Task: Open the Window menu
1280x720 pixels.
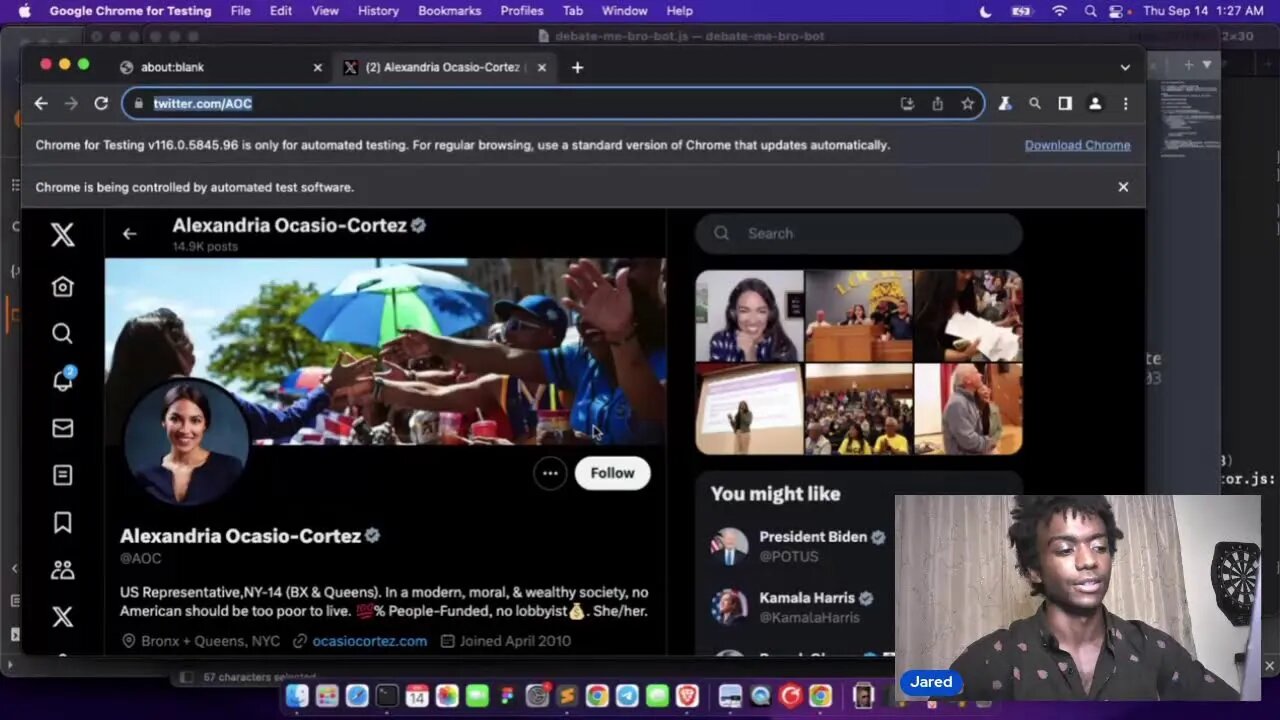Action: 624,11
